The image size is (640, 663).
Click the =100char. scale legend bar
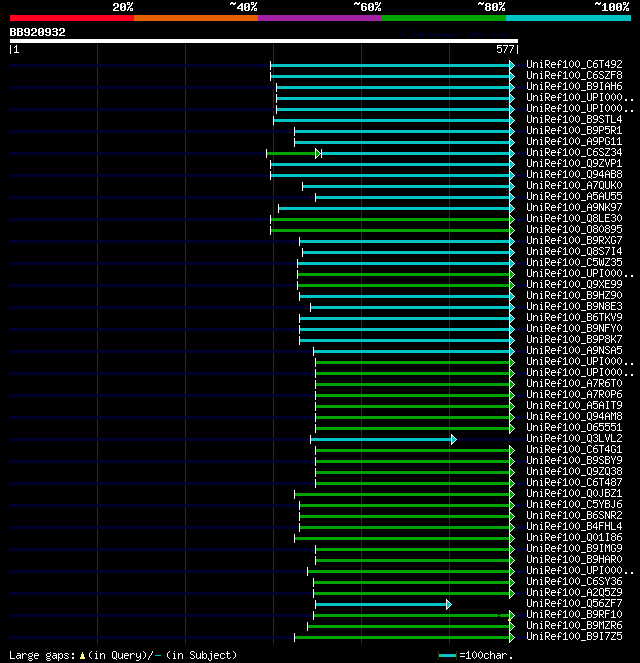point(447,656)
